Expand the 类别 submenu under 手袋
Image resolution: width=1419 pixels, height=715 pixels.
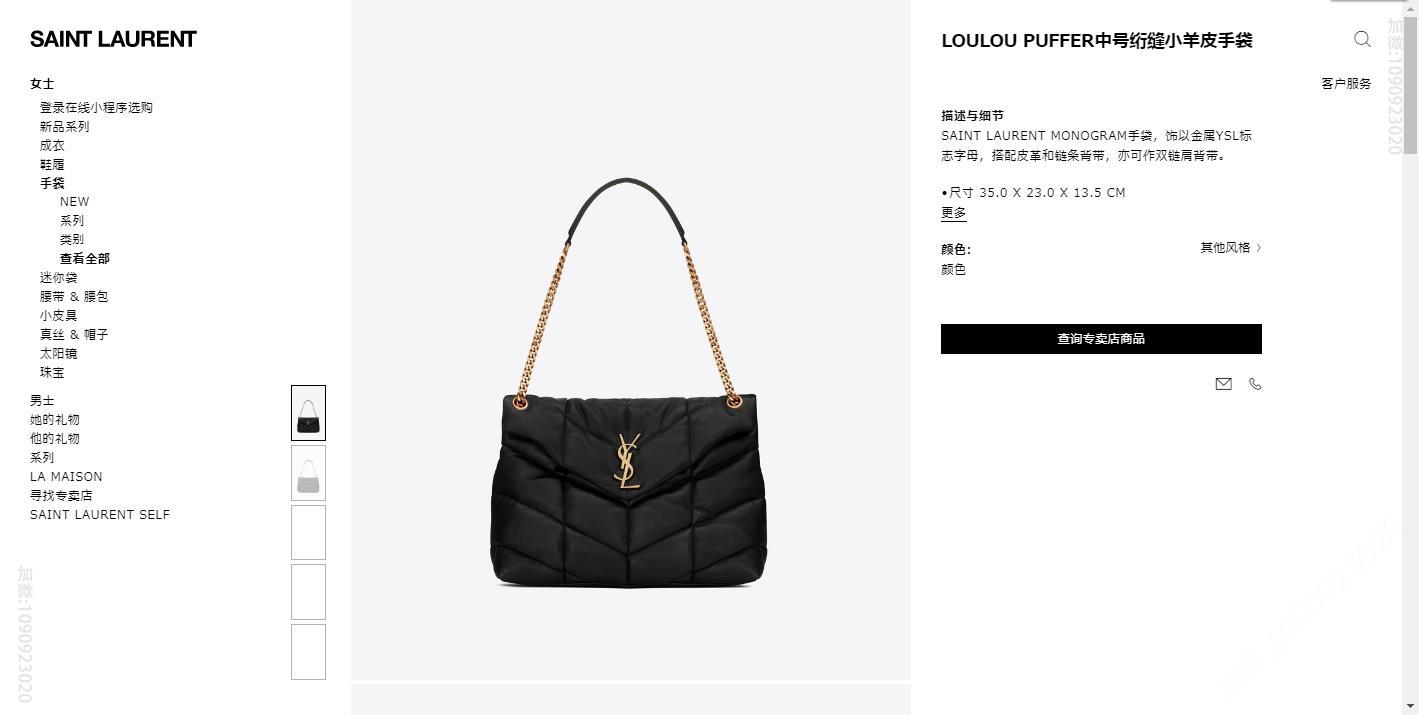coord(72,240)
